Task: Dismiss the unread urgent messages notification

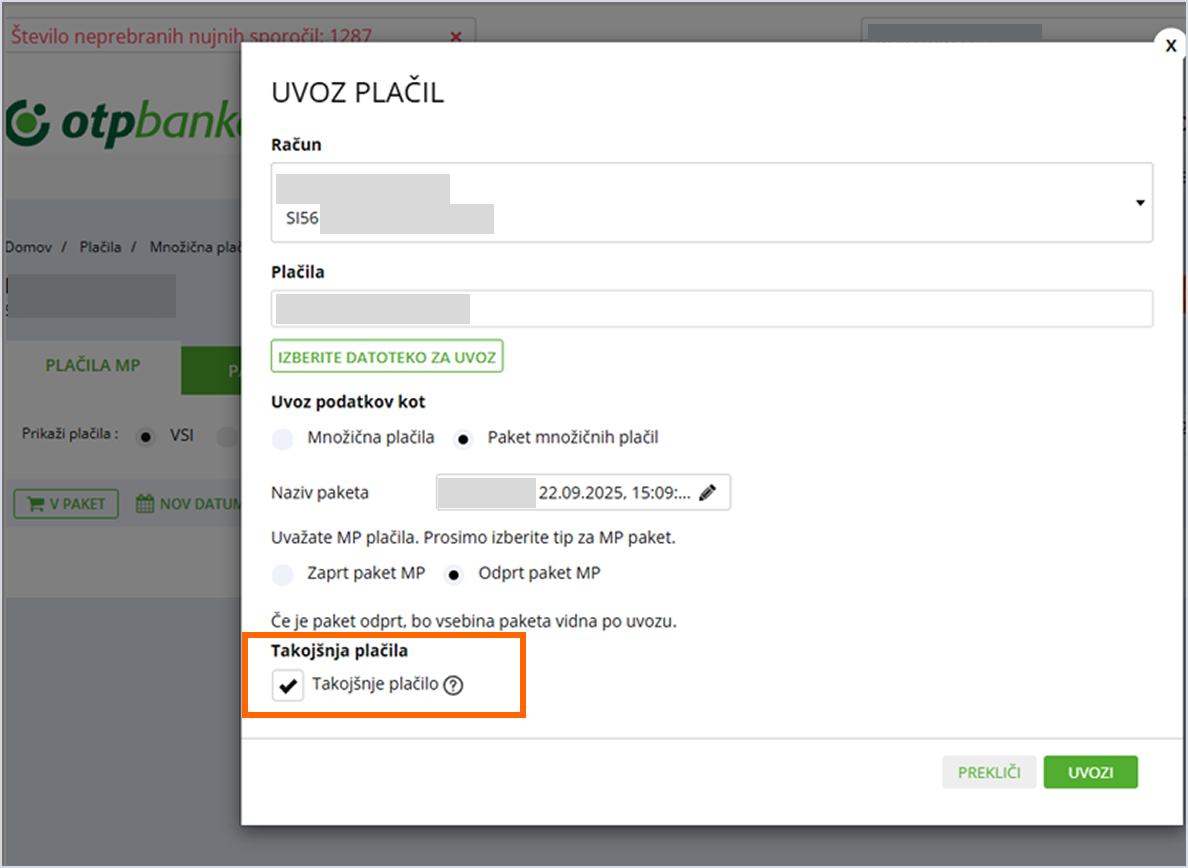Action: [456, 37]
